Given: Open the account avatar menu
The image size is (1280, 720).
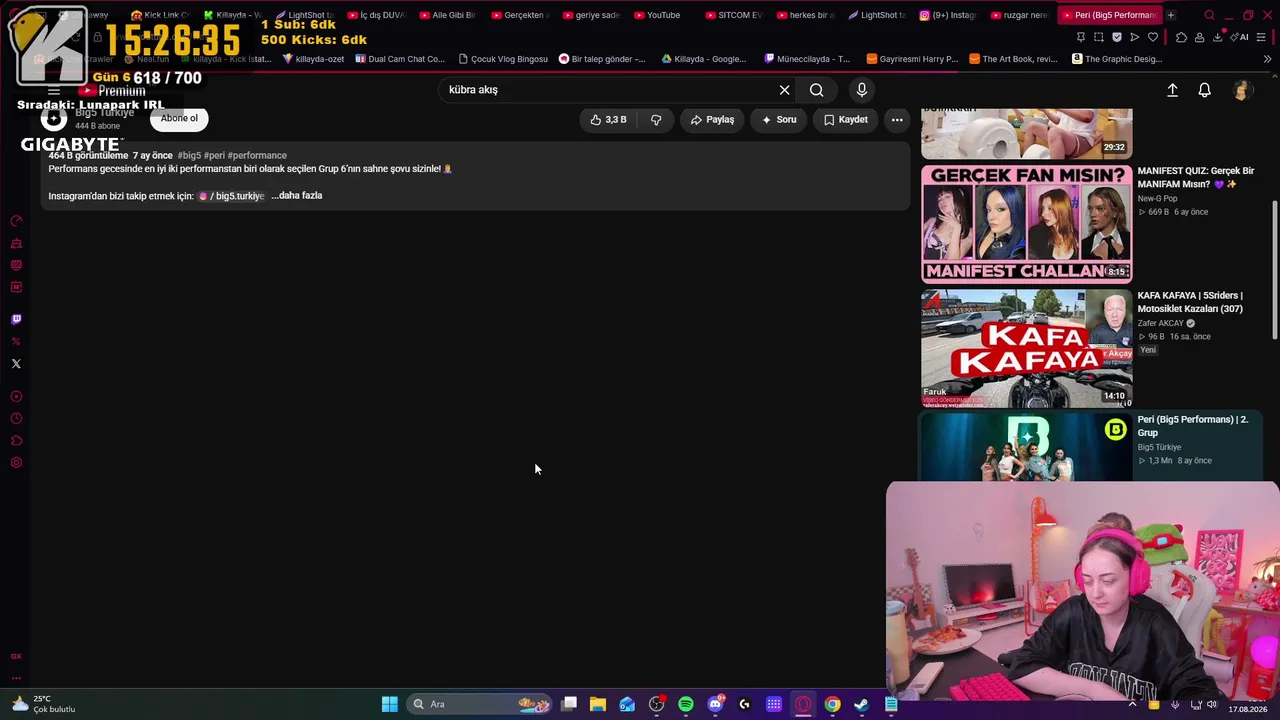Looking at the screenshot, I should (1241, 90).
